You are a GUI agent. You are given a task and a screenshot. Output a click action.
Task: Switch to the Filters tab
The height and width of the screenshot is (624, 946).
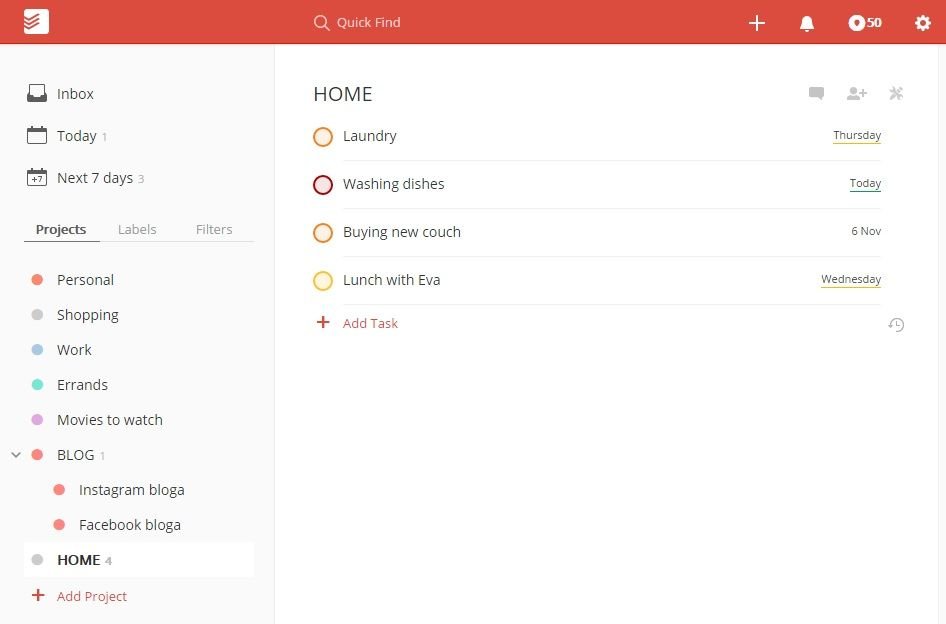click(x=214, y=229)
